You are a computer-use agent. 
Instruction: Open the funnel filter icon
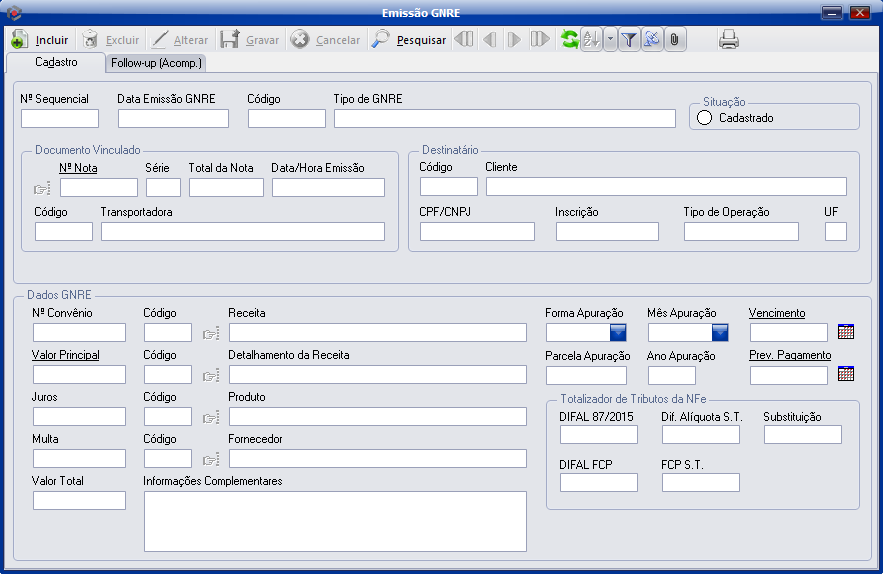[629, 40]
